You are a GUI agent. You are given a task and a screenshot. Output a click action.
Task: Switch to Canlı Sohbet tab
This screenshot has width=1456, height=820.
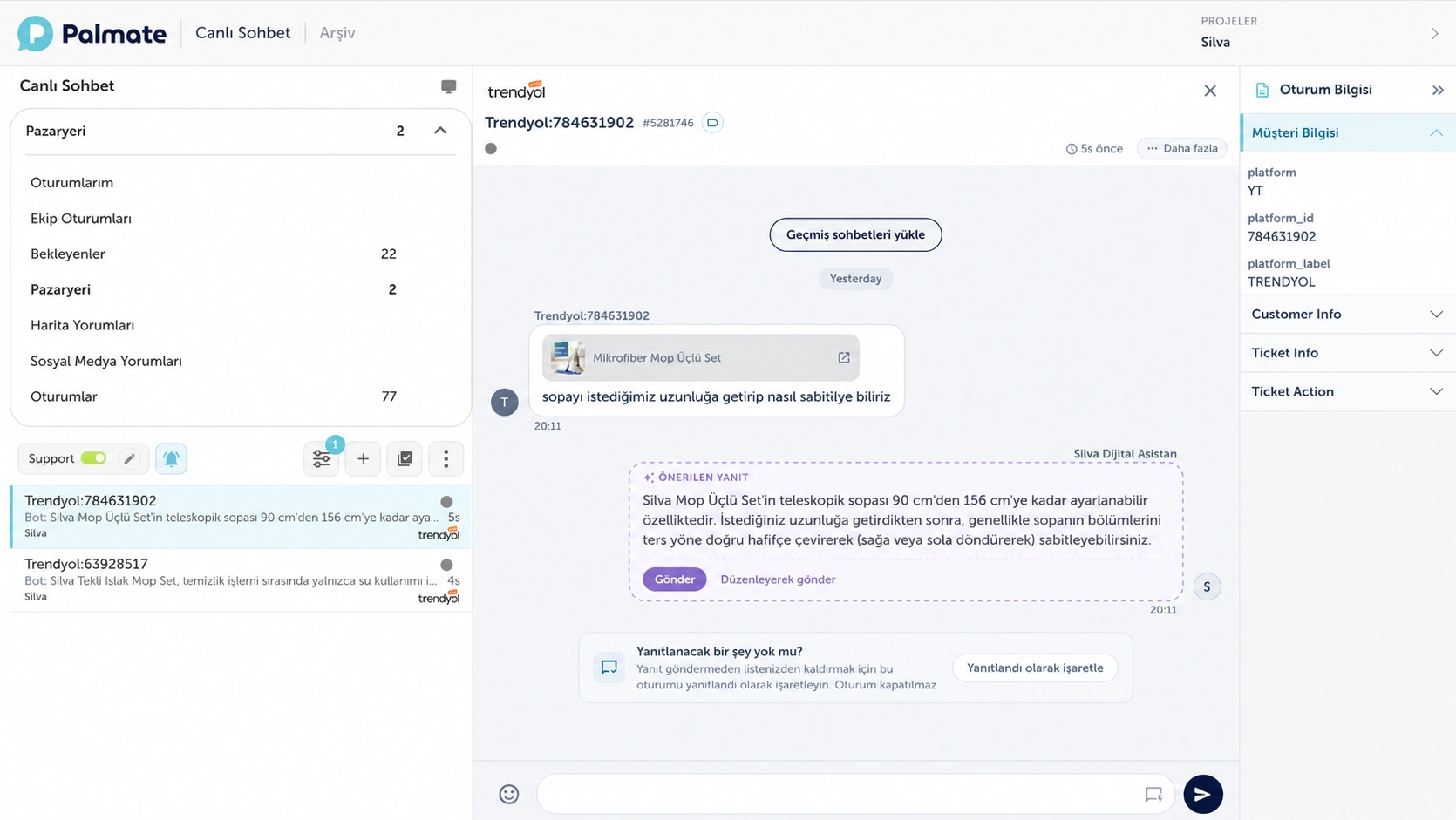click(242, 33)
